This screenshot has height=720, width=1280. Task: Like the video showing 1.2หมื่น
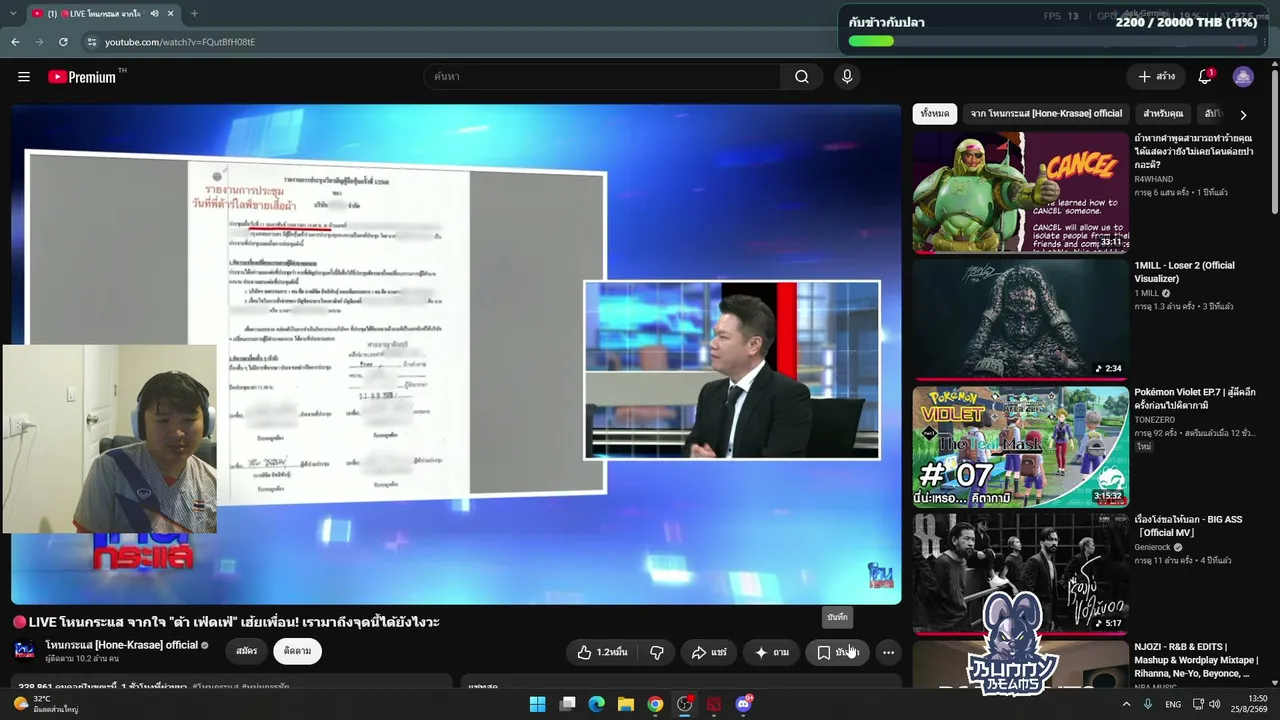coord(602,652)
